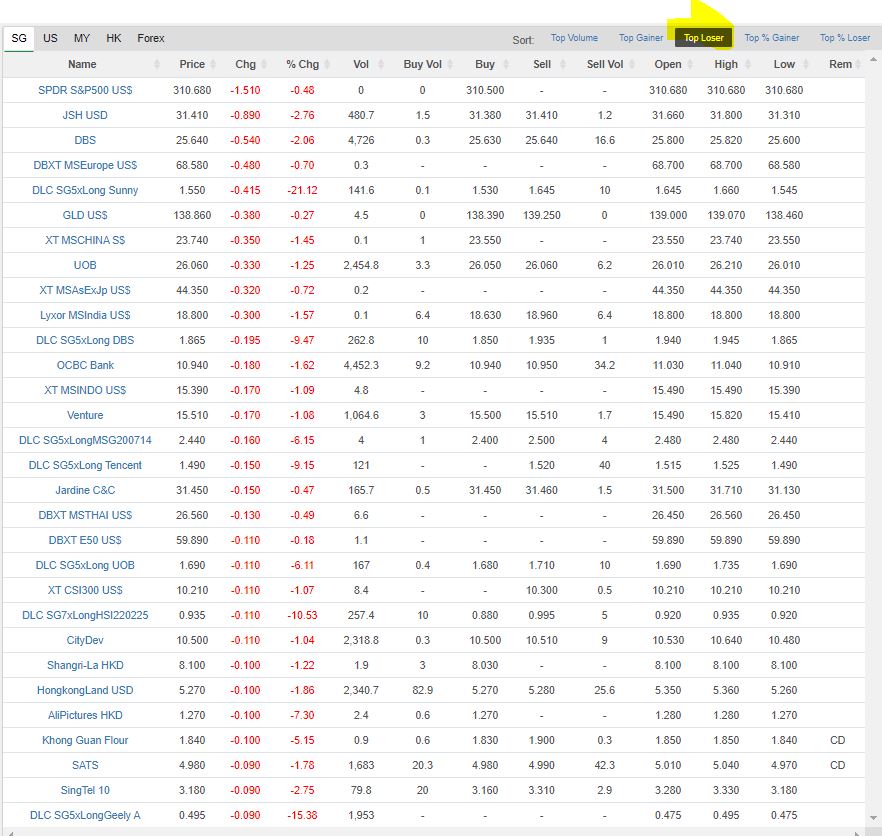Image resolution: width=882 pixels, height=836 pixels.
Task: Open DLC SG7xLongHSI220225 link
Action: coord(85,615)
